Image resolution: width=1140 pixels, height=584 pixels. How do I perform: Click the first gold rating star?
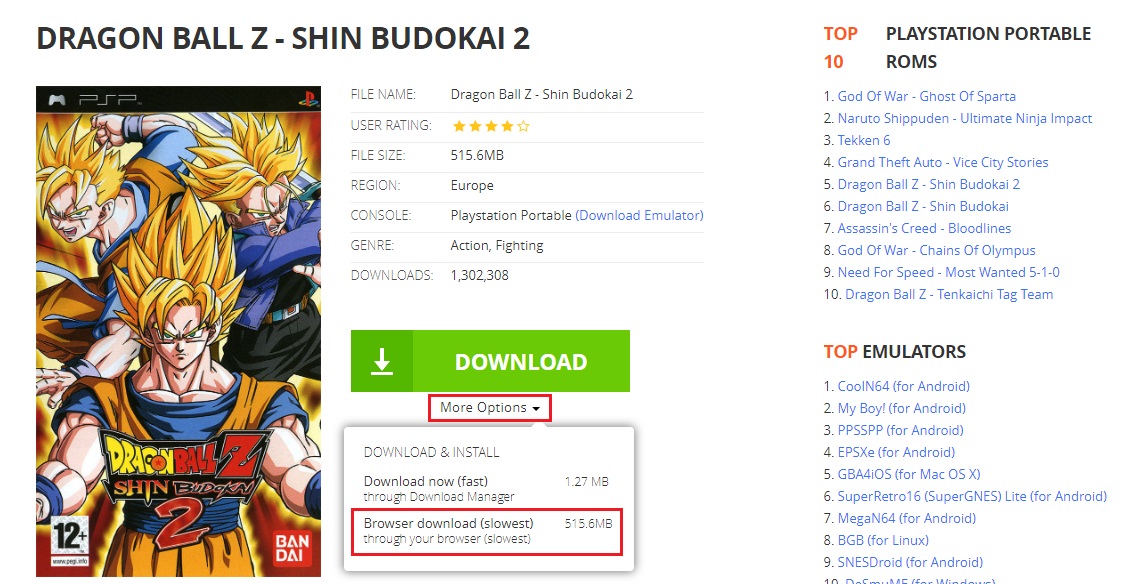459,127
